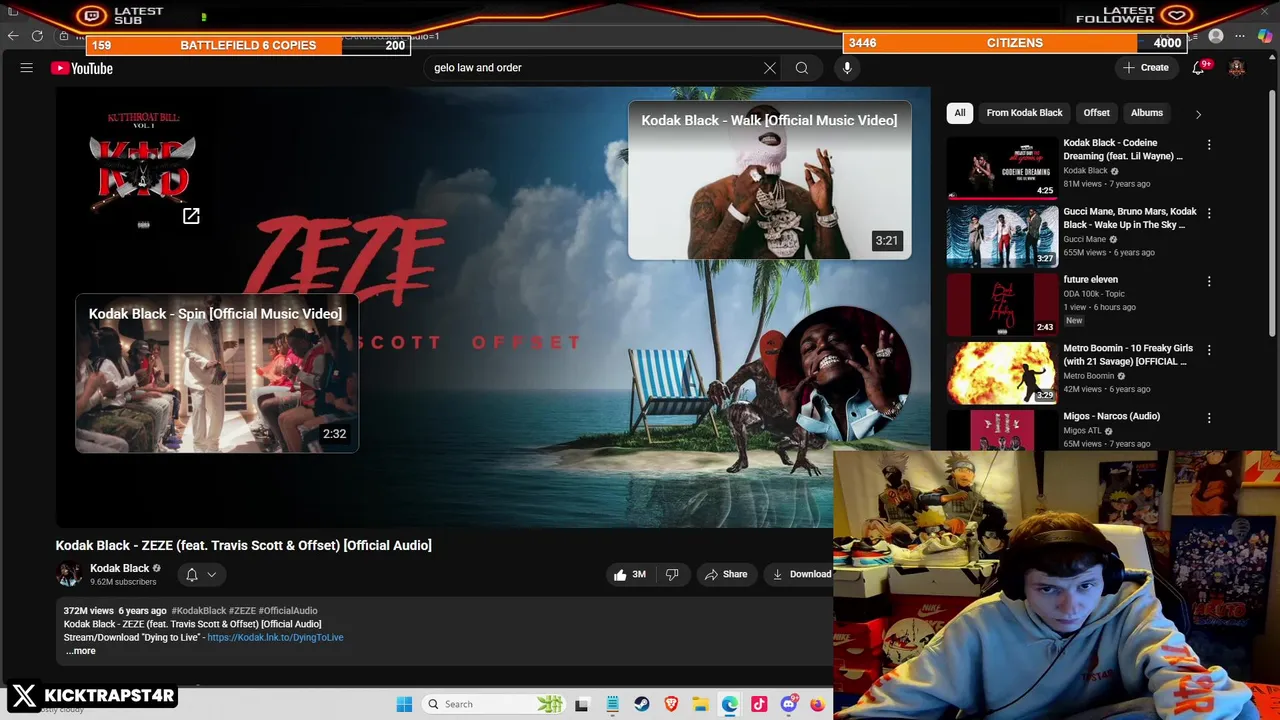Viewport: 1280px width, 720px height.
Task: Toggle the subscription notification bell
Action: point(192,574)
